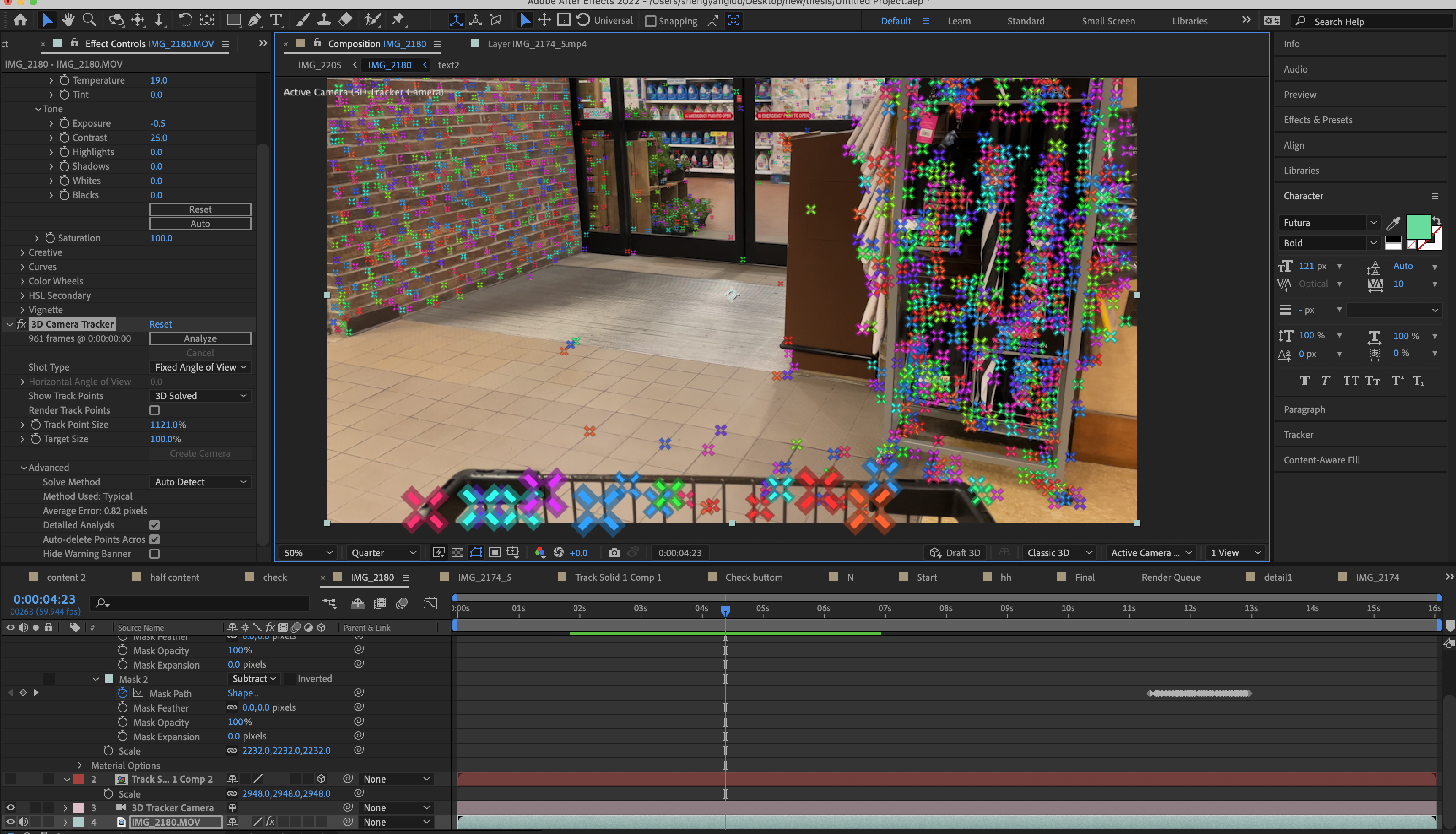Click Shape... link for Mask 2 path
The image size is (1456, 834).
(x=243, y=693)
